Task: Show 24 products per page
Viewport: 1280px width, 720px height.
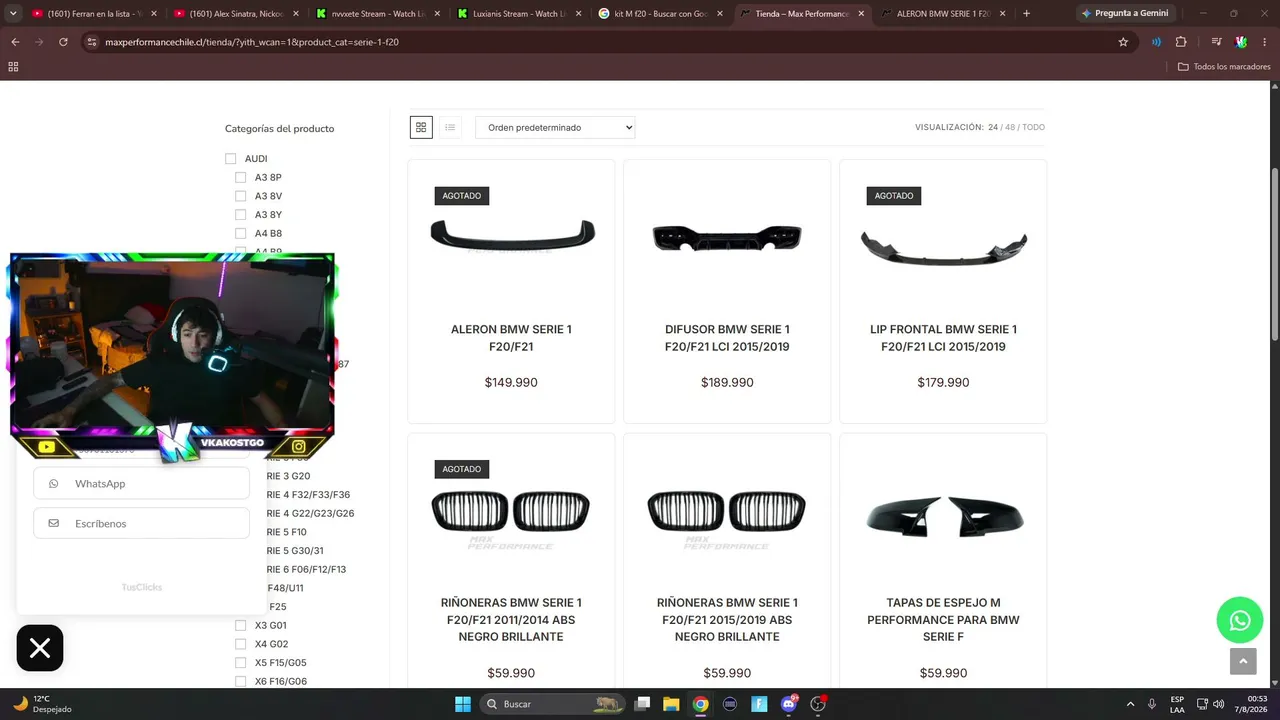Action: (993, 127)
